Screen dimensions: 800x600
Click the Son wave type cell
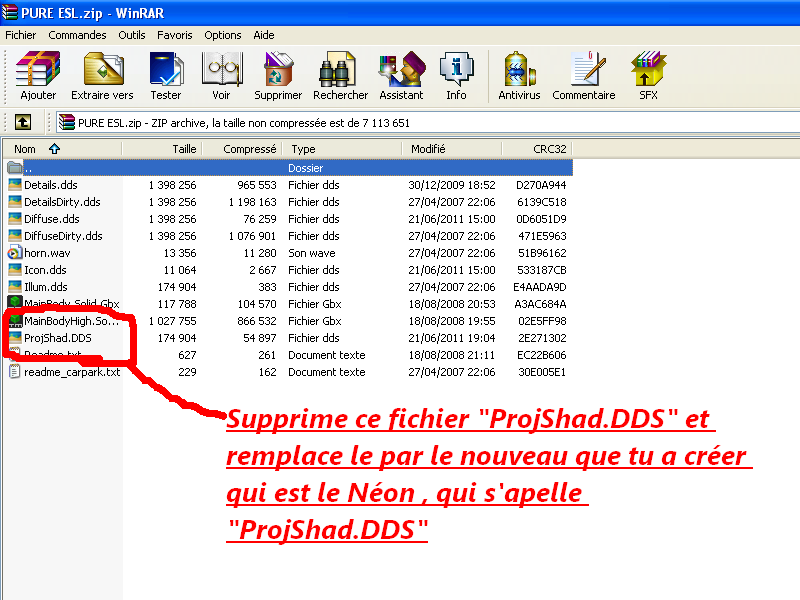[312, 253]
